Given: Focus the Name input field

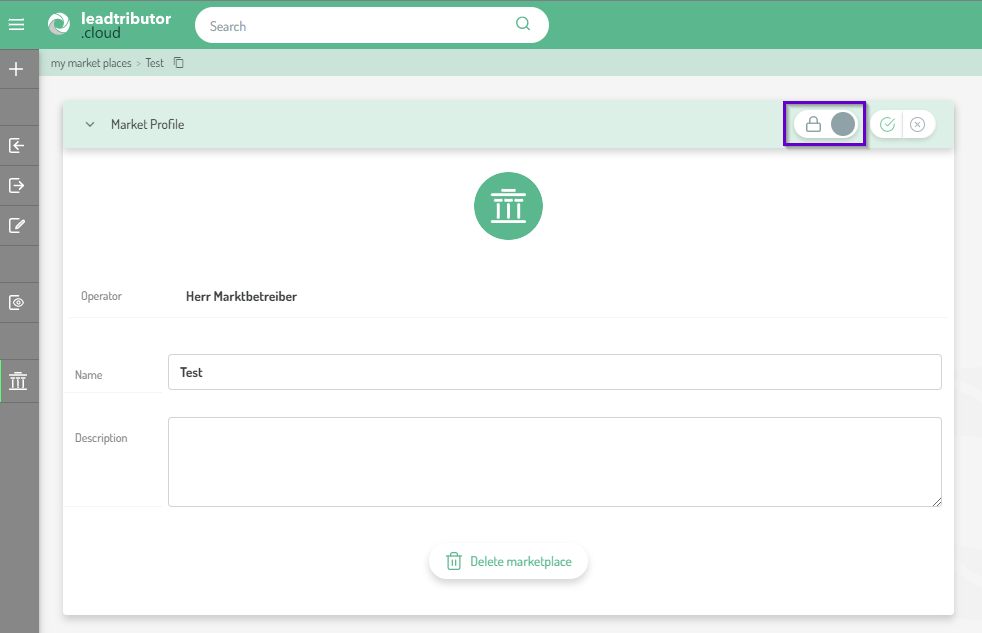Looking at the screenshot, I should (554, 372).
